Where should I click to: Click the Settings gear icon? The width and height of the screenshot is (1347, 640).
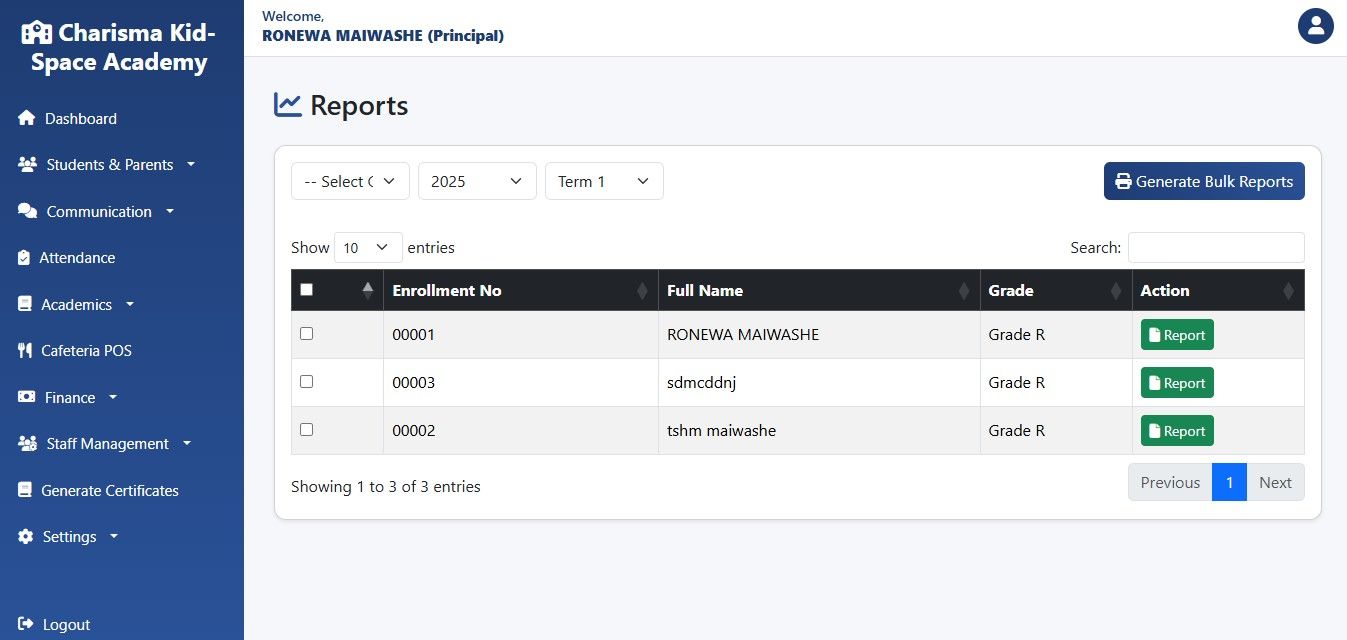tap(26, 537)
